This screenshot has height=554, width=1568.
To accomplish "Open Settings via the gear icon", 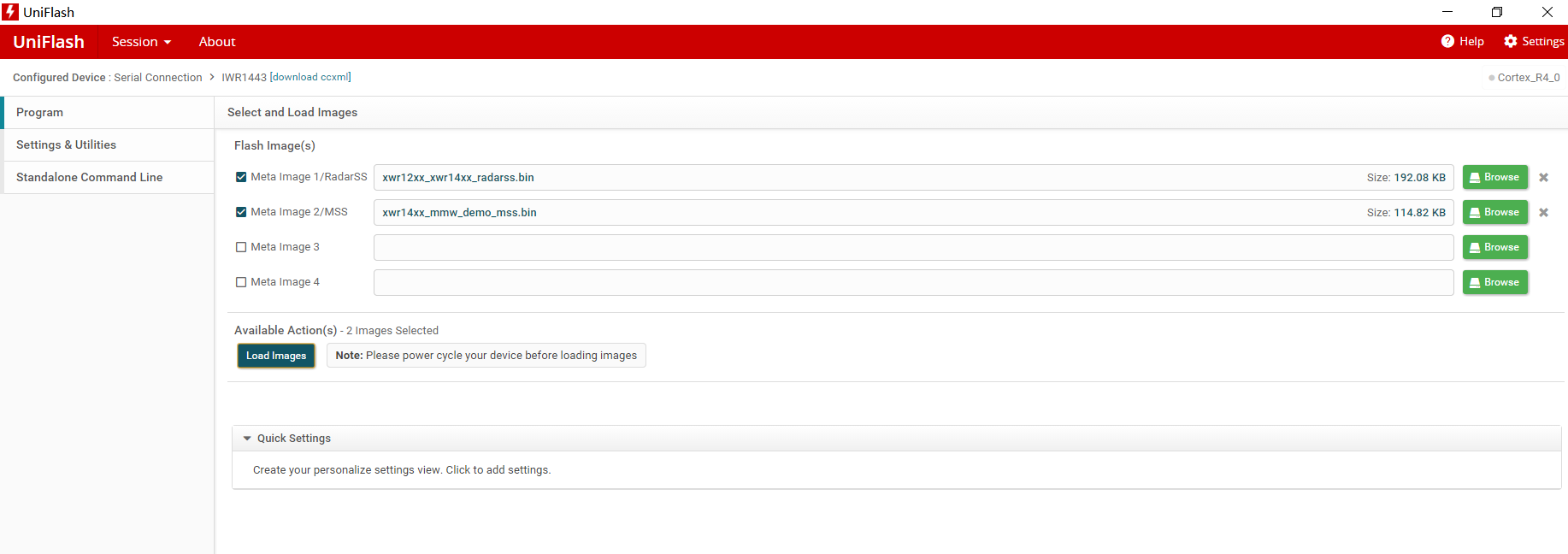I will [1511, 41].
